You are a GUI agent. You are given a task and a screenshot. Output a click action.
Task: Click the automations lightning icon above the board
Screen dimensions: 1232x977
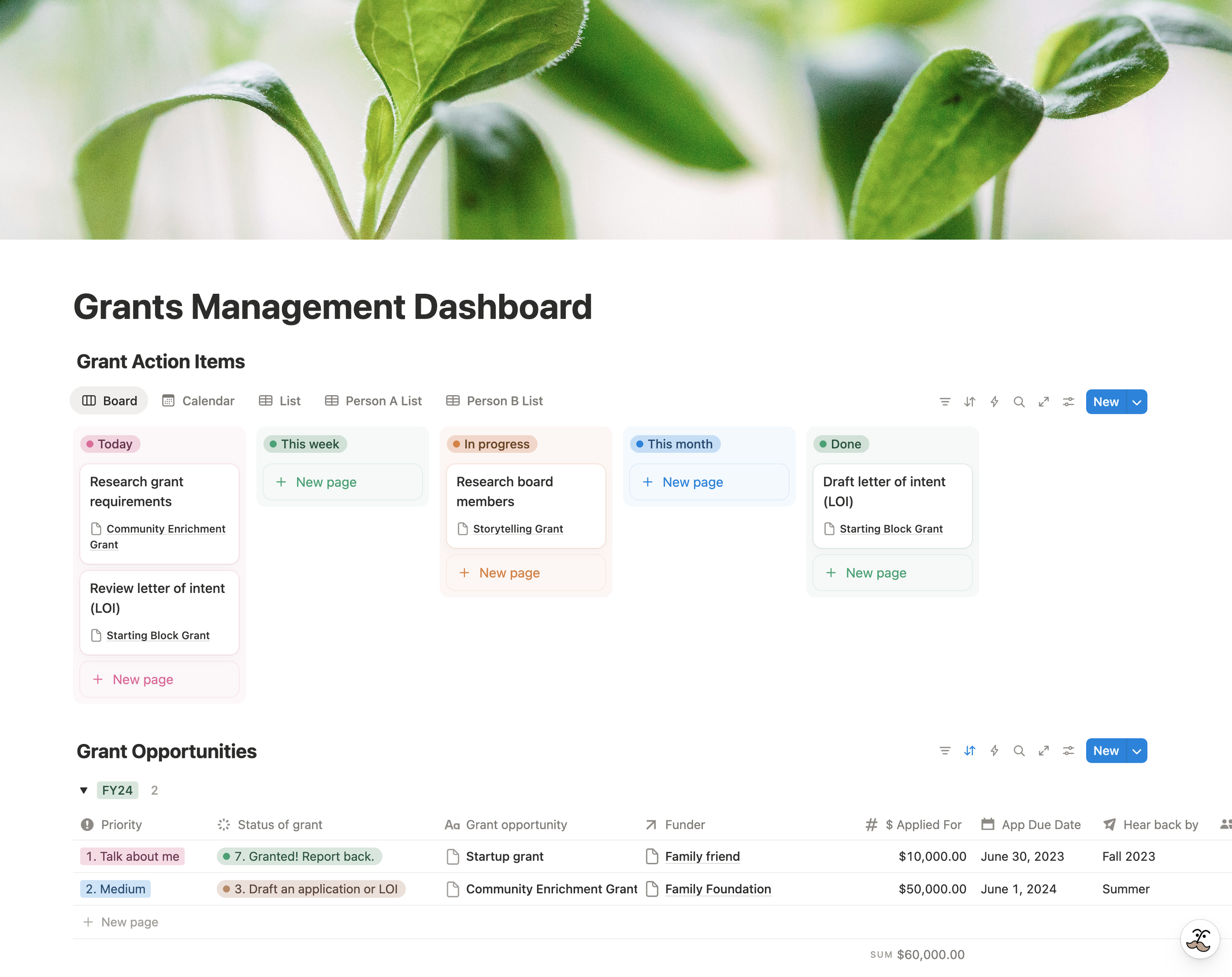994,401
